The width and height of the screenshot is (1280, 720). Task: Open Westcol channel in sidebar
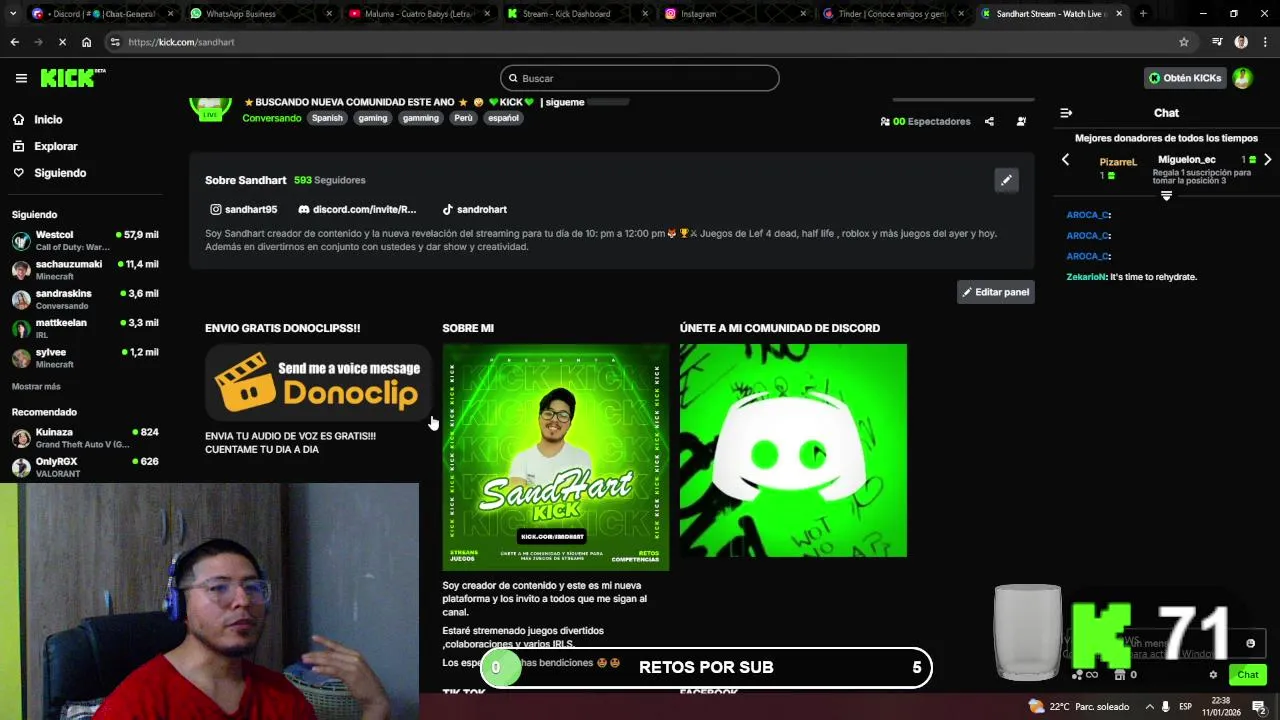pos(85,240)
